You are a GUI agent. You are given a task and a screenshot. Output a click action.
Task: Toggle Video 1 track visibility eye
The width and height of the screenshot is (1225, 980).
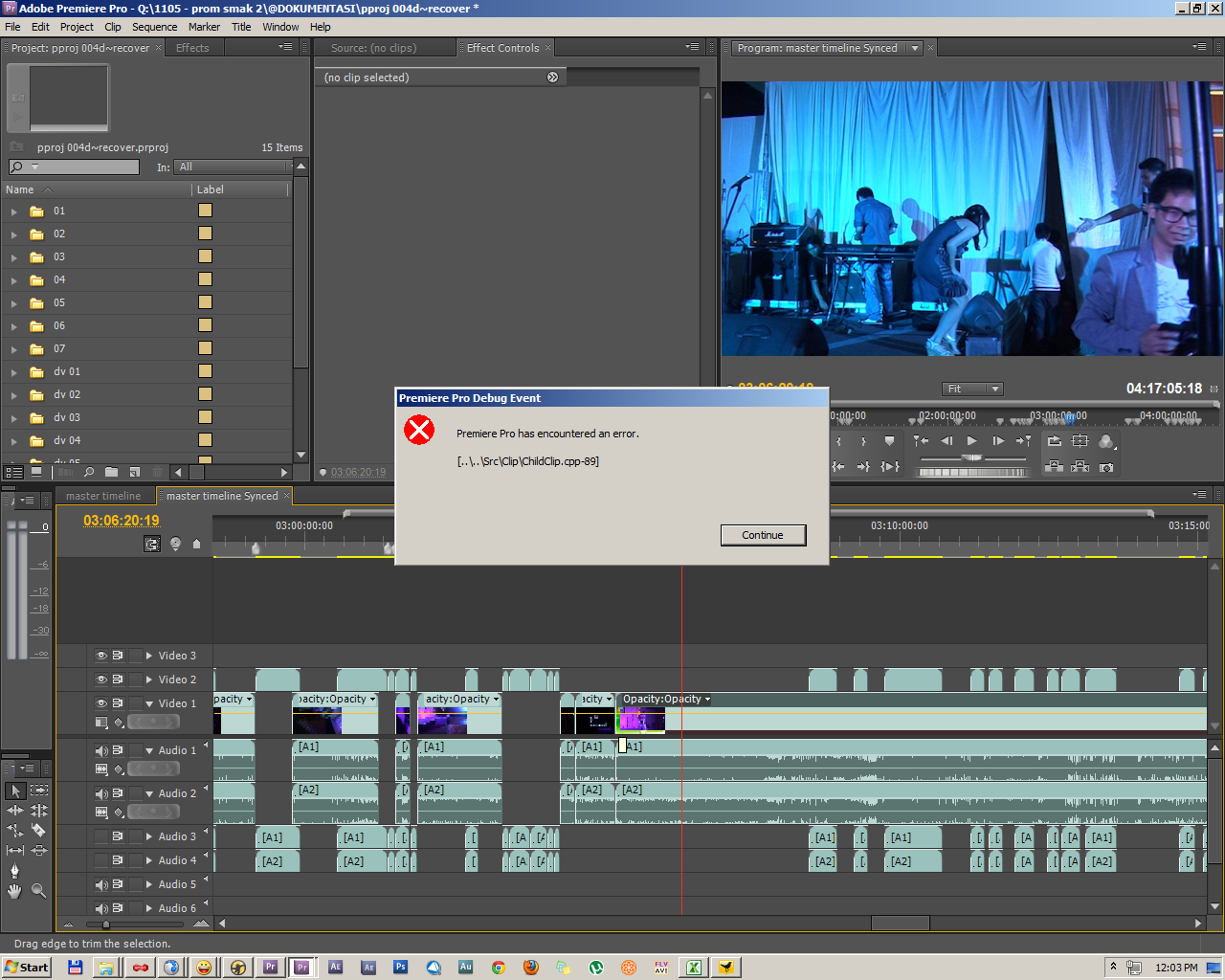(101, 703)
